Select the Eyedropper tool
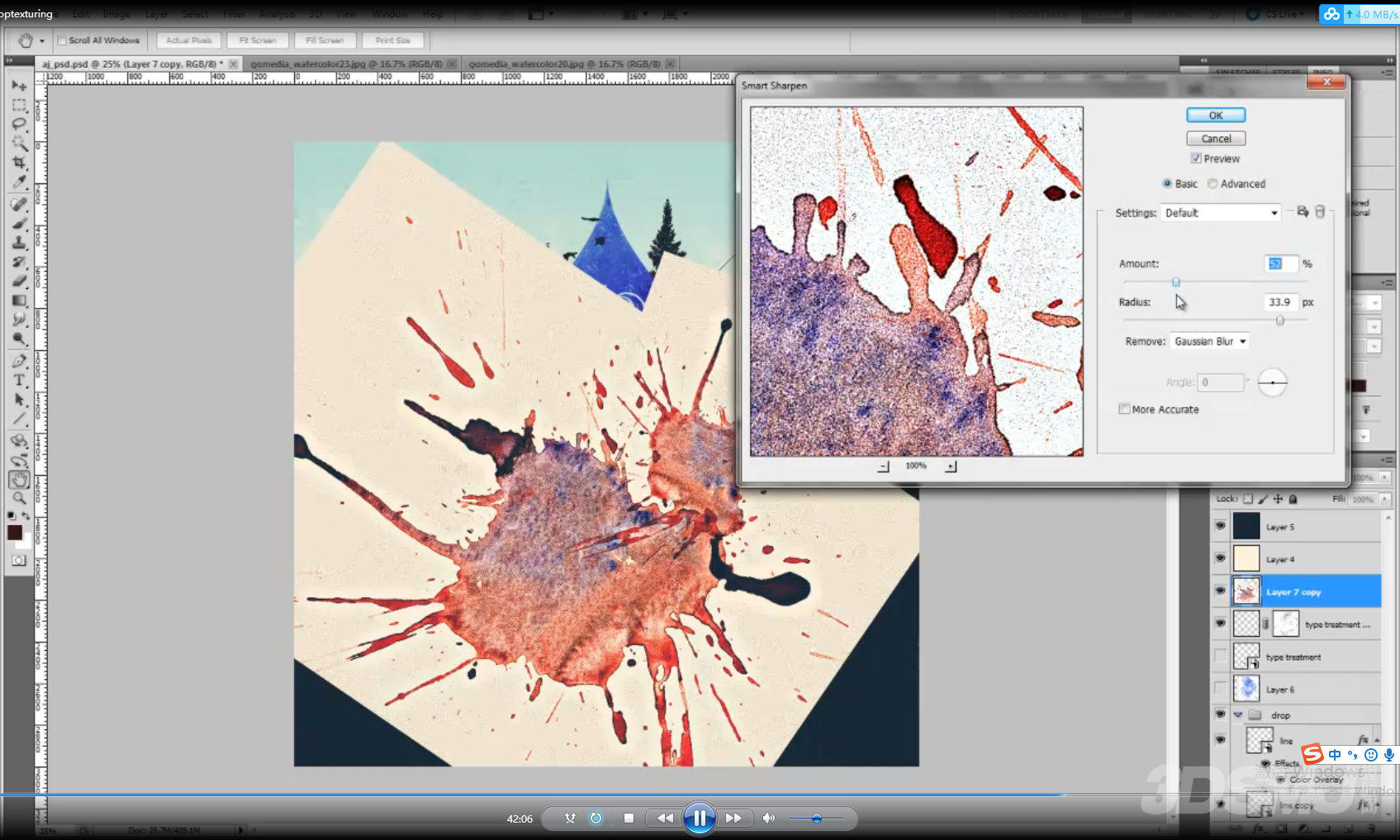 coord(19,182)
